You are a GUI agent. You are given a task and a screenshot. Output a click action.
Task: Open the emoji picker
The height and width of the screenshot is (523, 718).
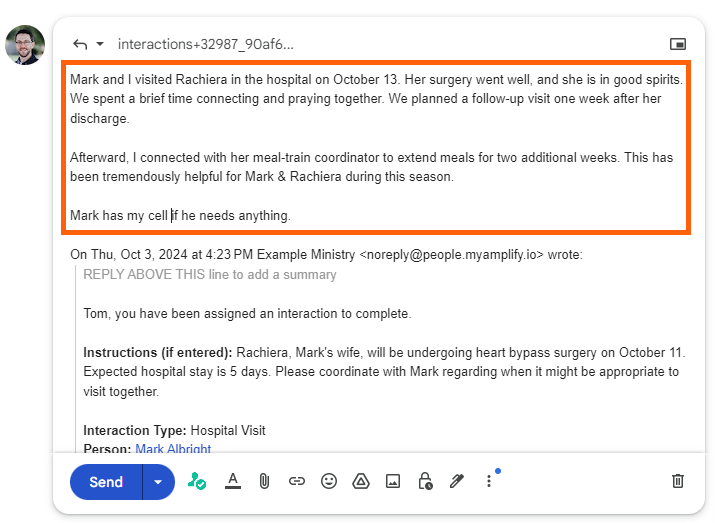point(329,481)
